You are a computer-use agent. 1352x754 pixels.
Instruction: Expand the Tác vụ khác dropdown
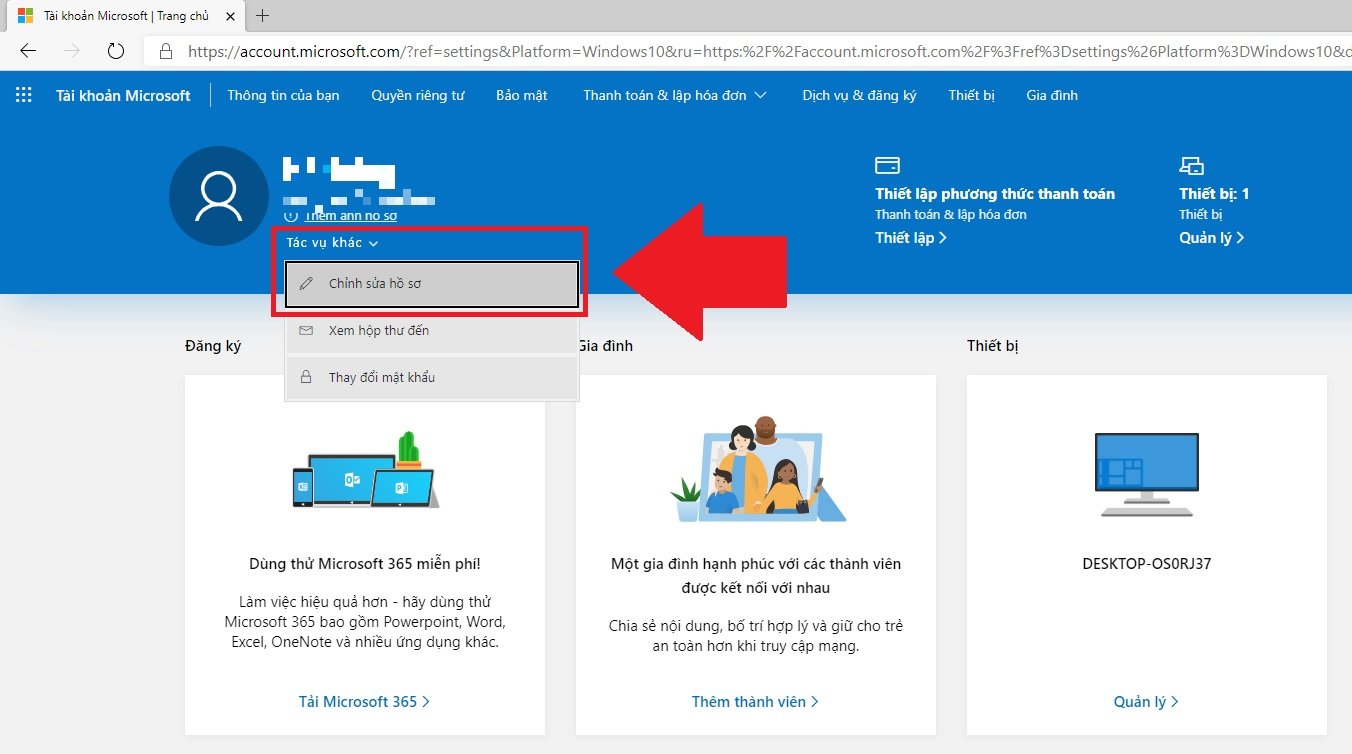(x=332, y=242)
